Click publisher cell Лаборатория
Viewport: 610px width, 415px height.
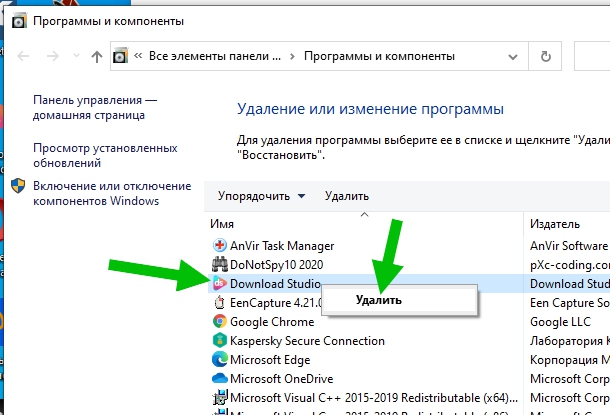570,340
